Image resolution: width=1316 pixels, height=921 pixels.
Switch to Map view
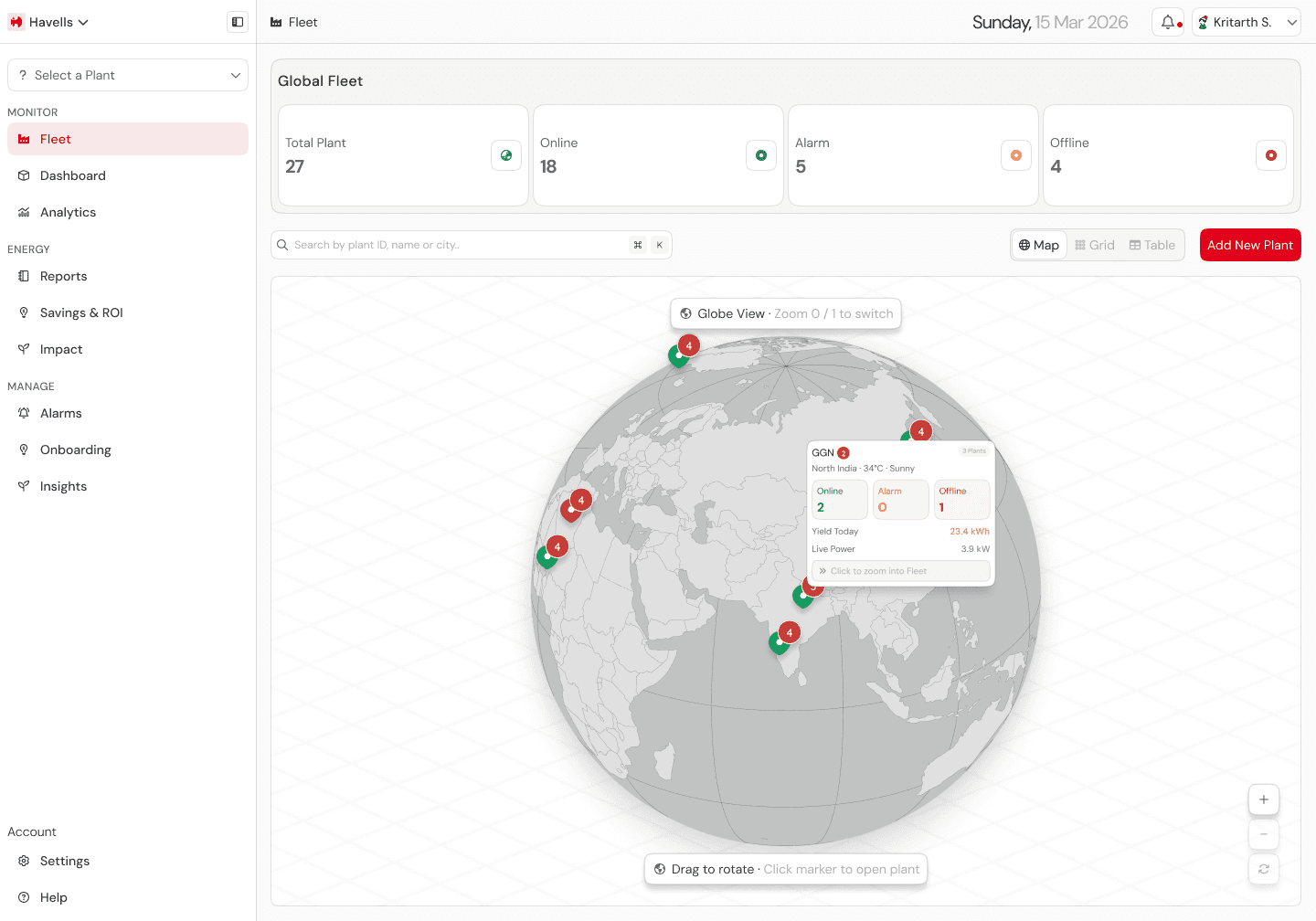[x=1039, y=245]
